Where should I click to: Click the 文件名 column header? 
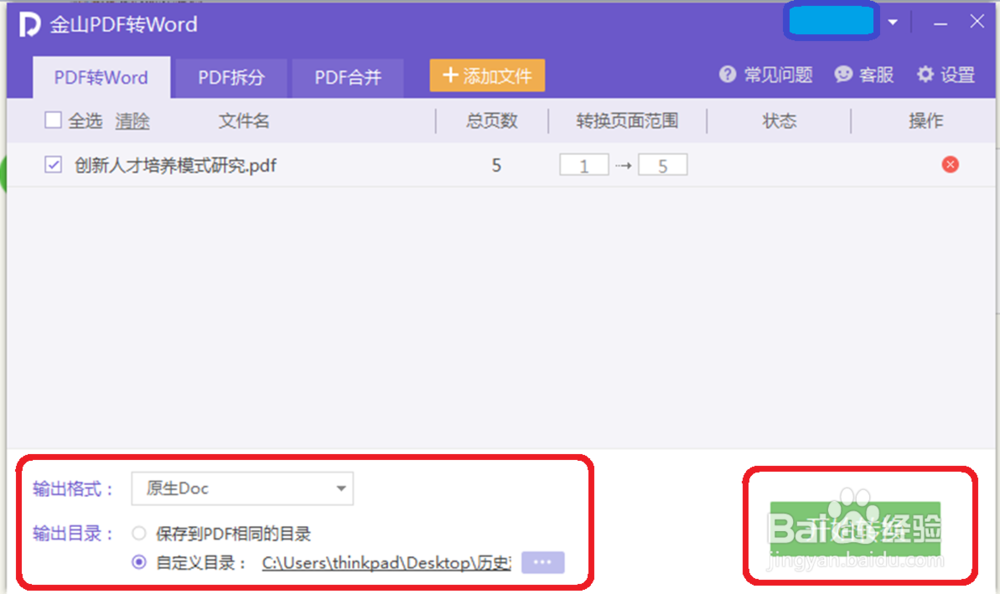pyautogui.click(x=244, y=121)
